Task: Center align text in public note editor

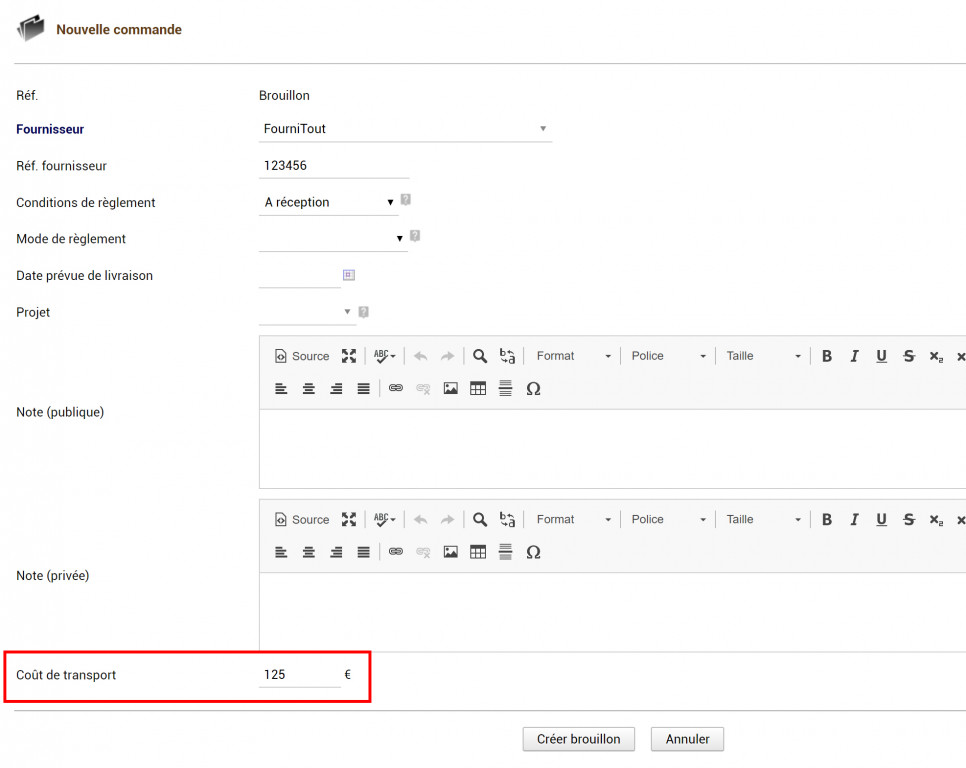Action: point(309,389)
